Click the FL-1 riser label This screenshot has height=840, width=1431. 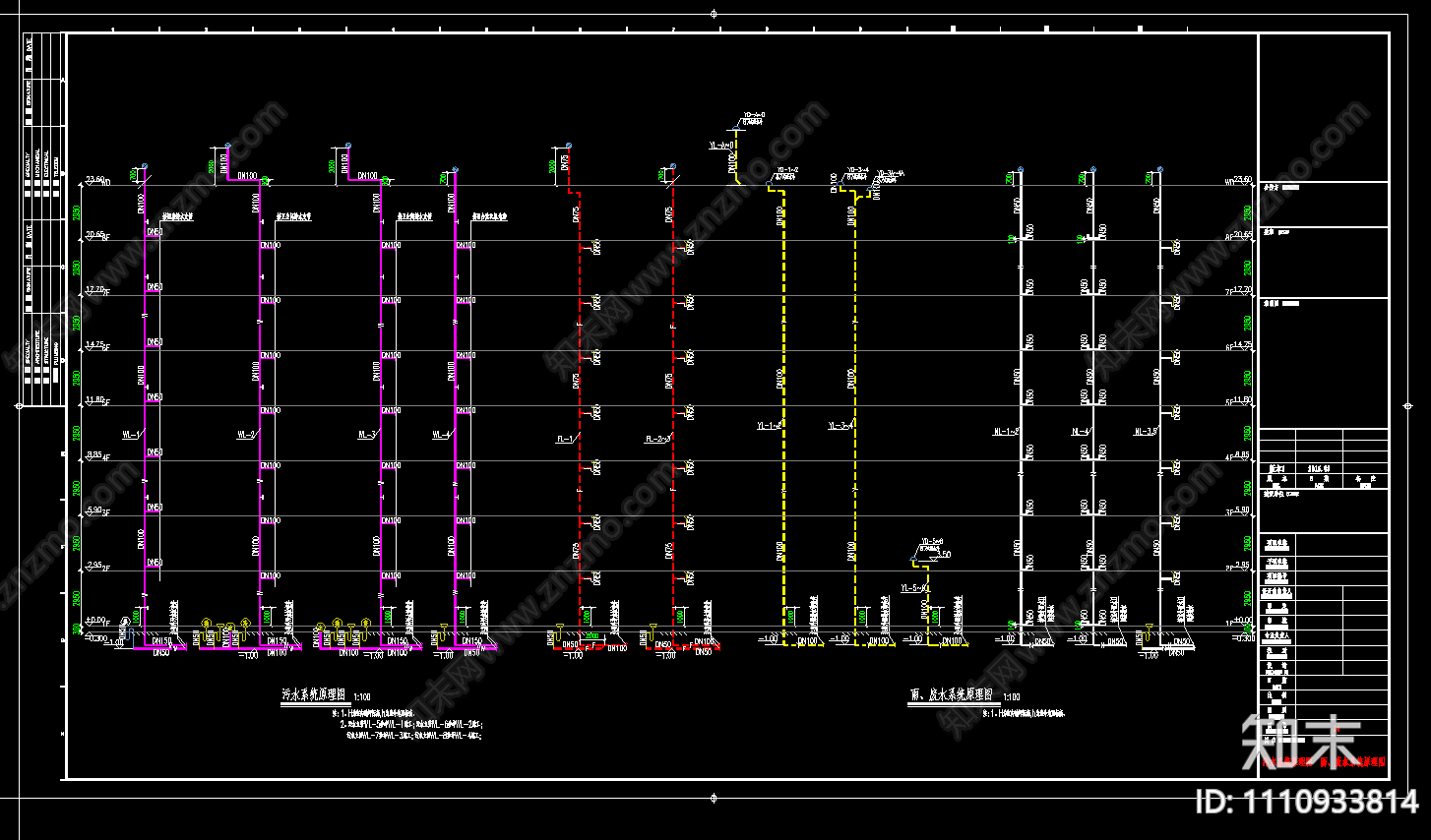(x=565, y=439)
